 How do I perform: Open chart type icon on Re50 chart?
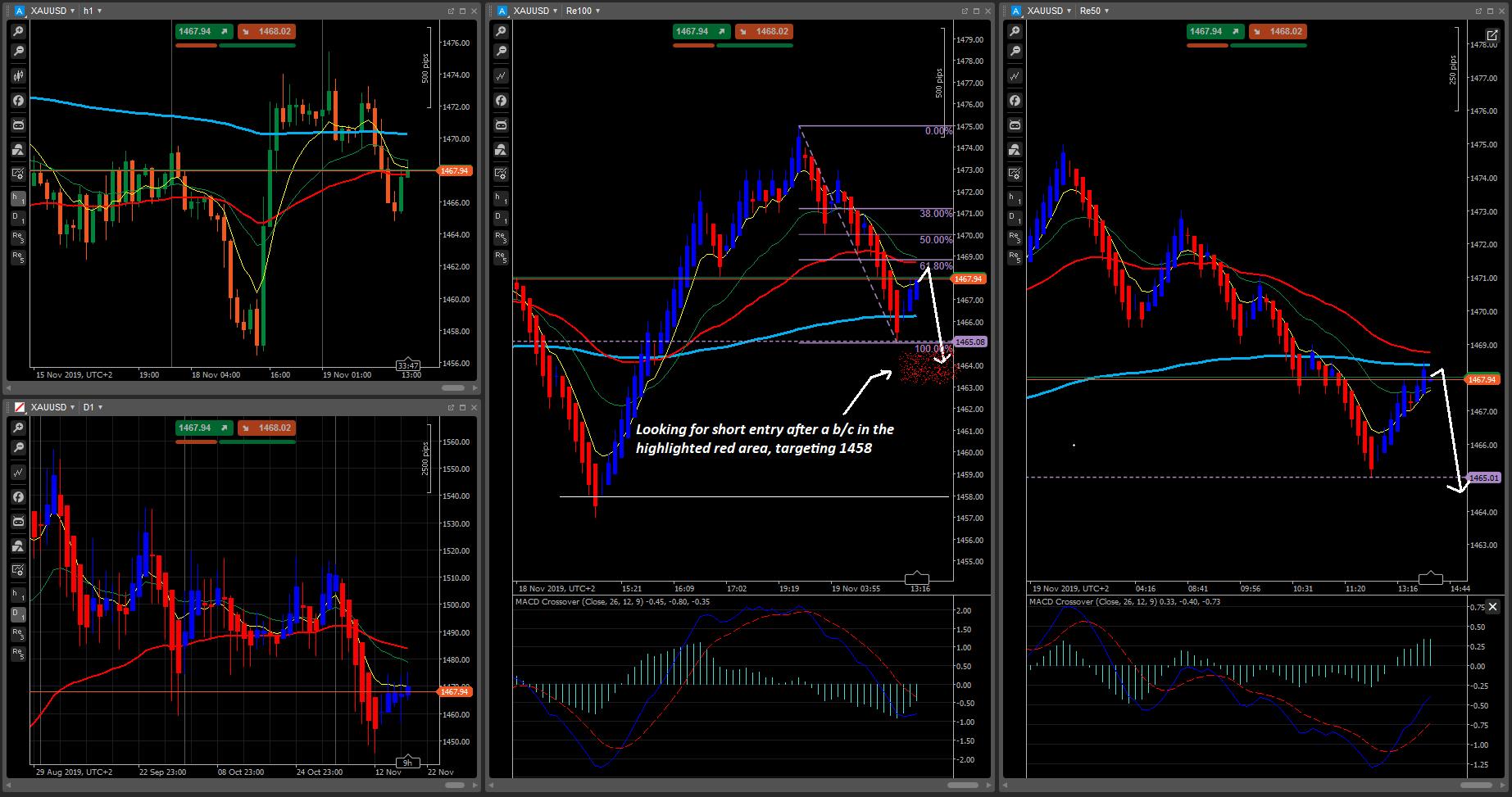pos(1015,75)
